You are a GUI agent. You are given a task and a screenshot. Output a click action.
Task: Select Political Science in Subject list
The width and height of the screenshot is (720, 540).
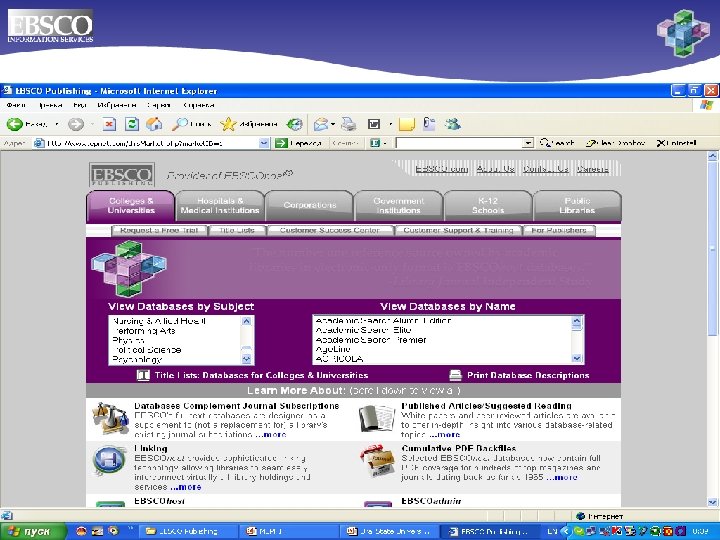[146, 350]
